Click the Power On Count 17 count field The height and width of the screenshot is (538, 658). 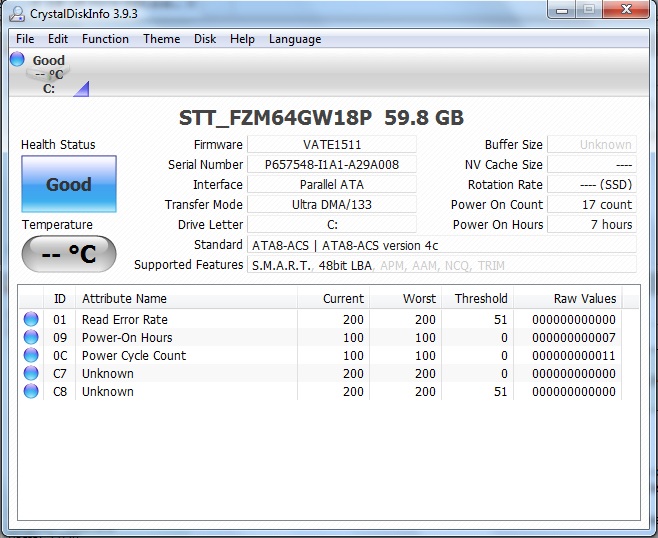click(x=592, y=204)
